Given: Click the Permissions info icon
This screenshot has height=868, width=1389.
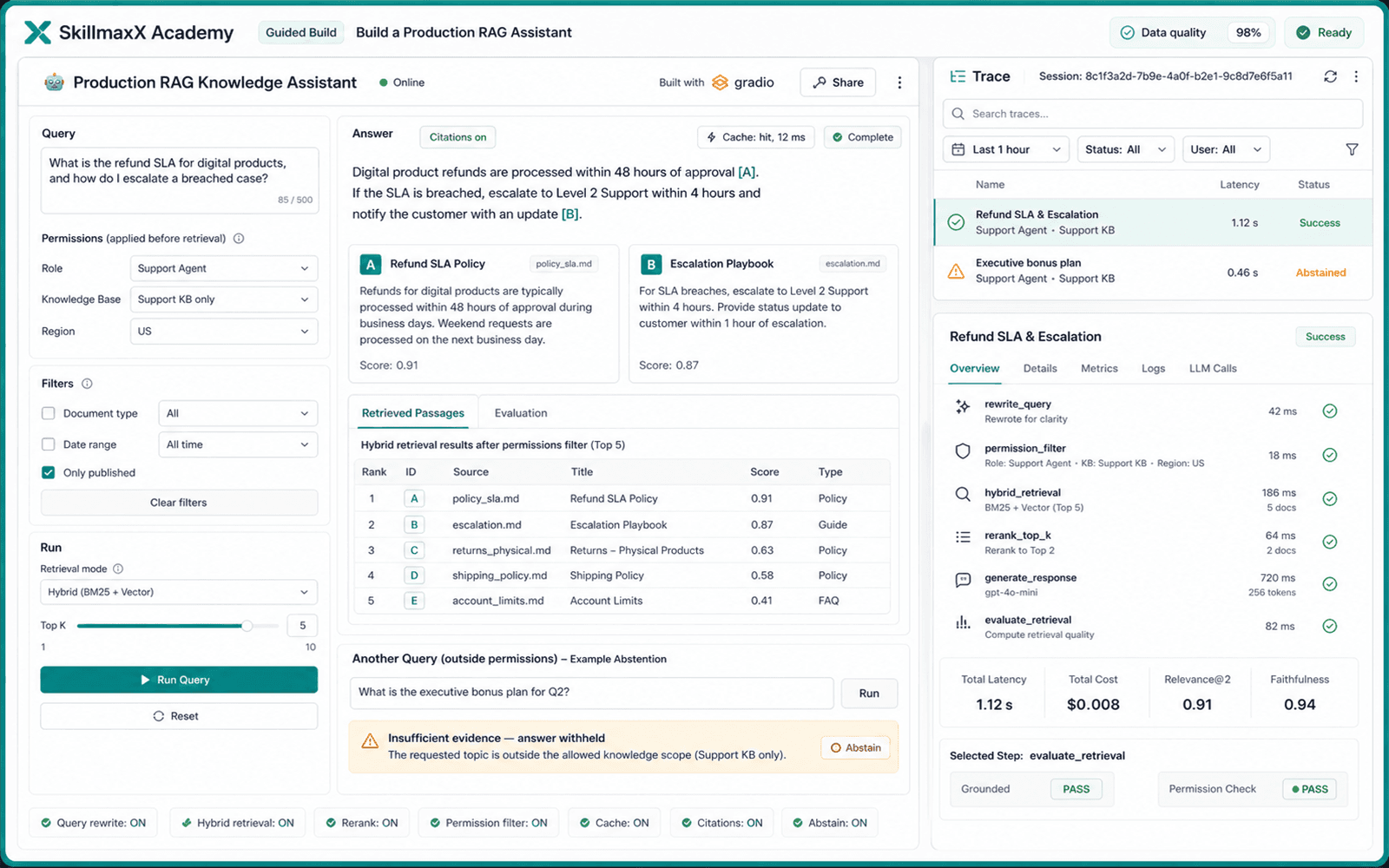Looking at the screenshot, I should [x=239, y=238].
